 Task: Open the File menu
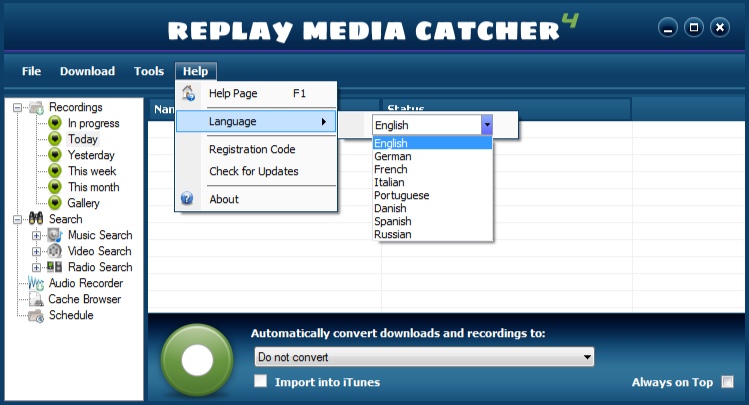[32, 71]
